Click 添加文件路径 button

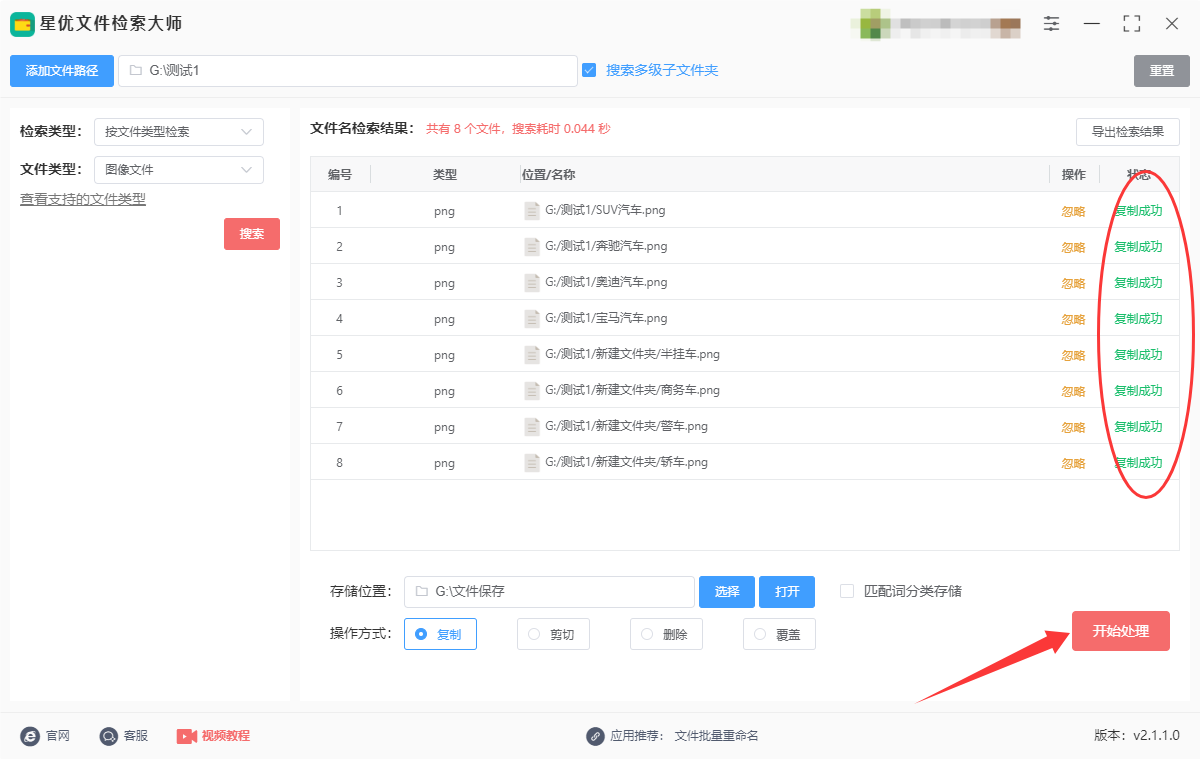click(62, 71)
